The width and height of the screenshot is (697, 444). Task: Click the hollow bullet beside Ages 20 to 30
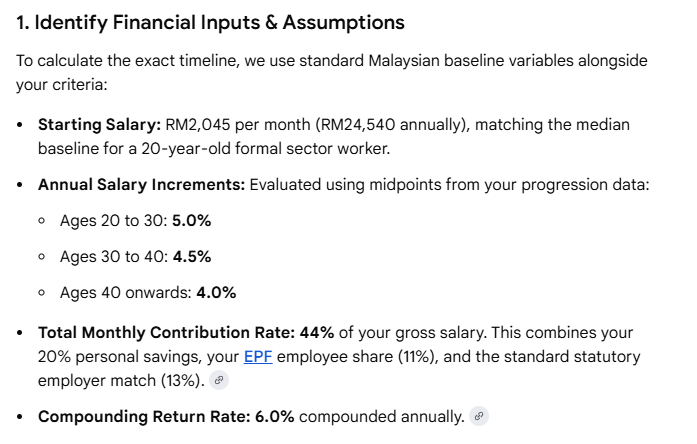42,221
